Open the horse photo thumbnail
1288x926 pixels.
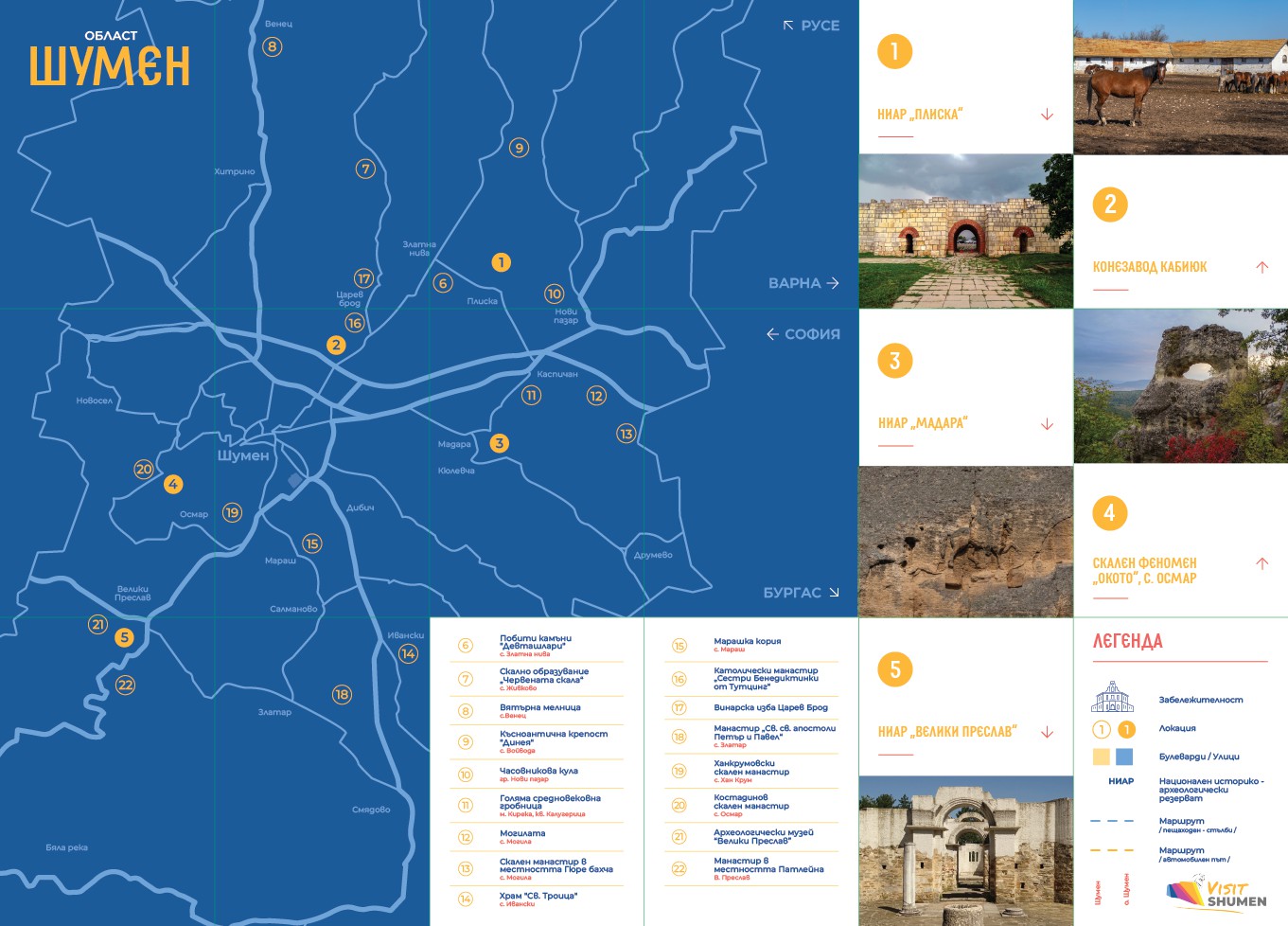click(x=1180, y=77)
